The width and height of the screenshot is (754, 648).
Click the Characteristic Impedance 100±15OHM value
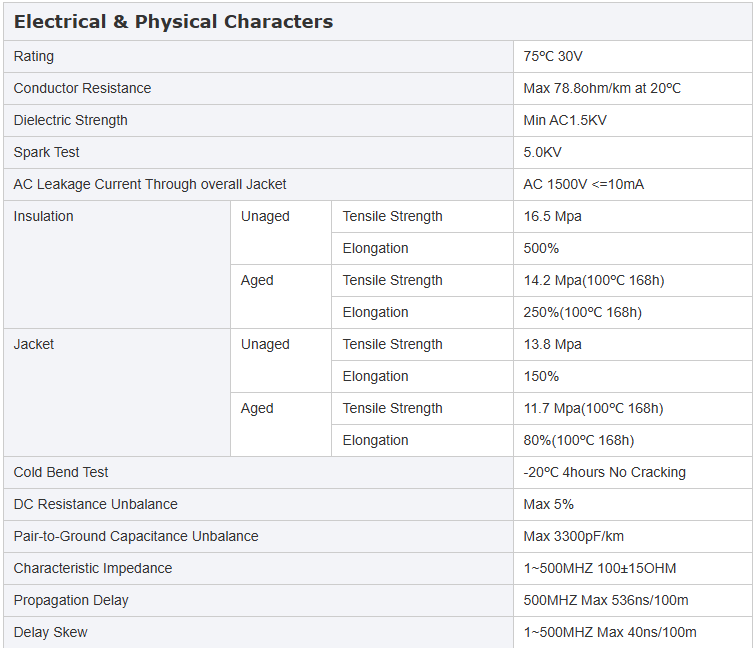tap(600, 568)
